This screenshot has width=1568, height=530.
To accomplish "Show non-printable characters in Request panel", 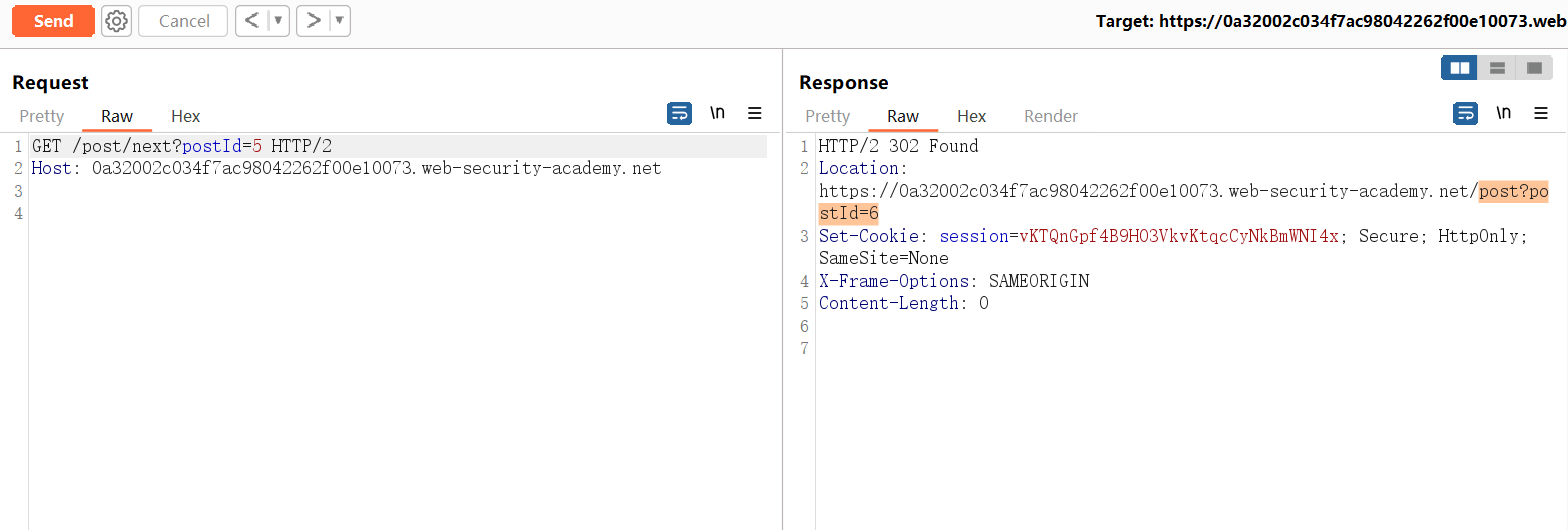I will [x=717, y=114].
